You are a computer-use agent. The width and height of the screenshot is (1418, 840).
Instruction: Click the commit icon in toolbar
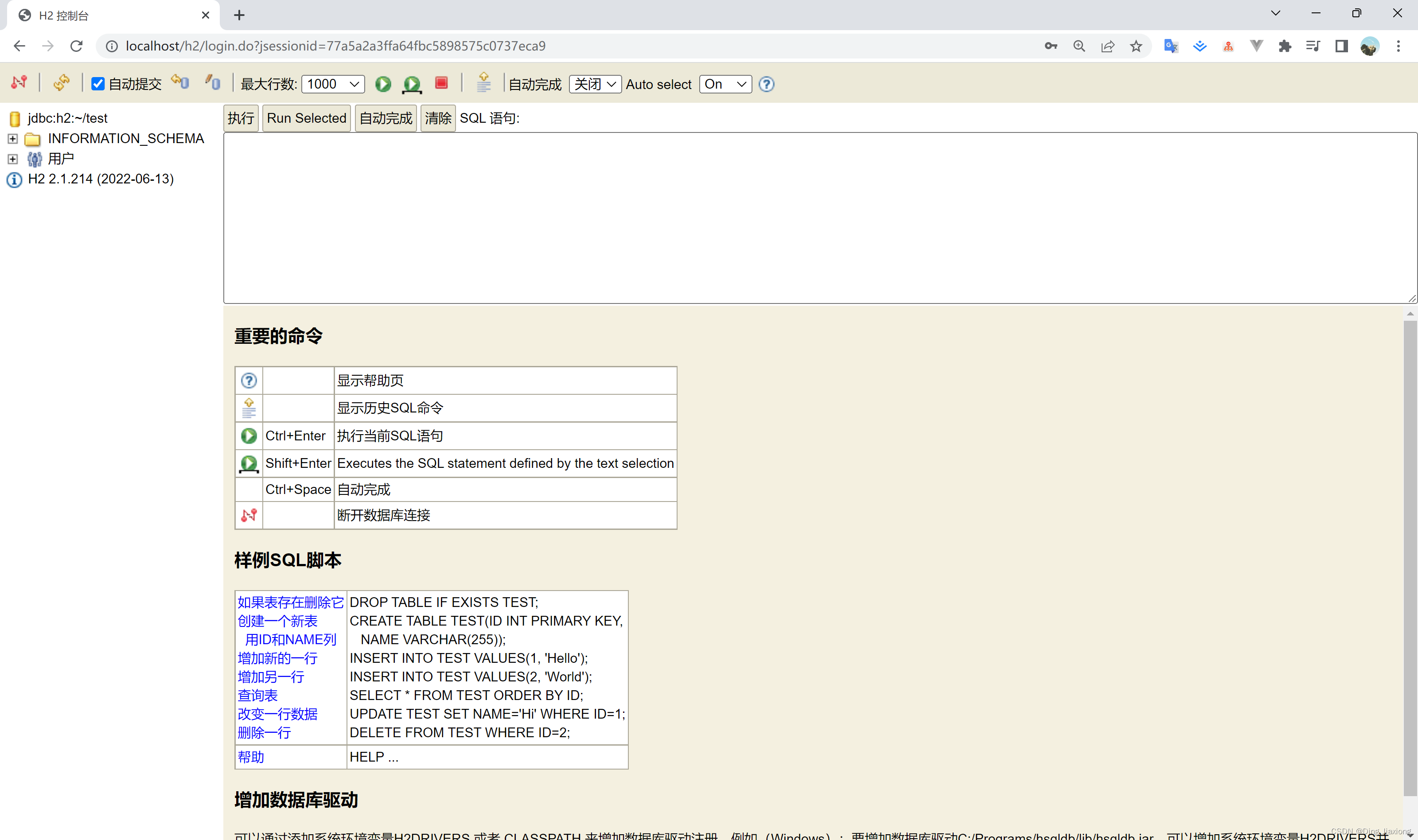213,83
